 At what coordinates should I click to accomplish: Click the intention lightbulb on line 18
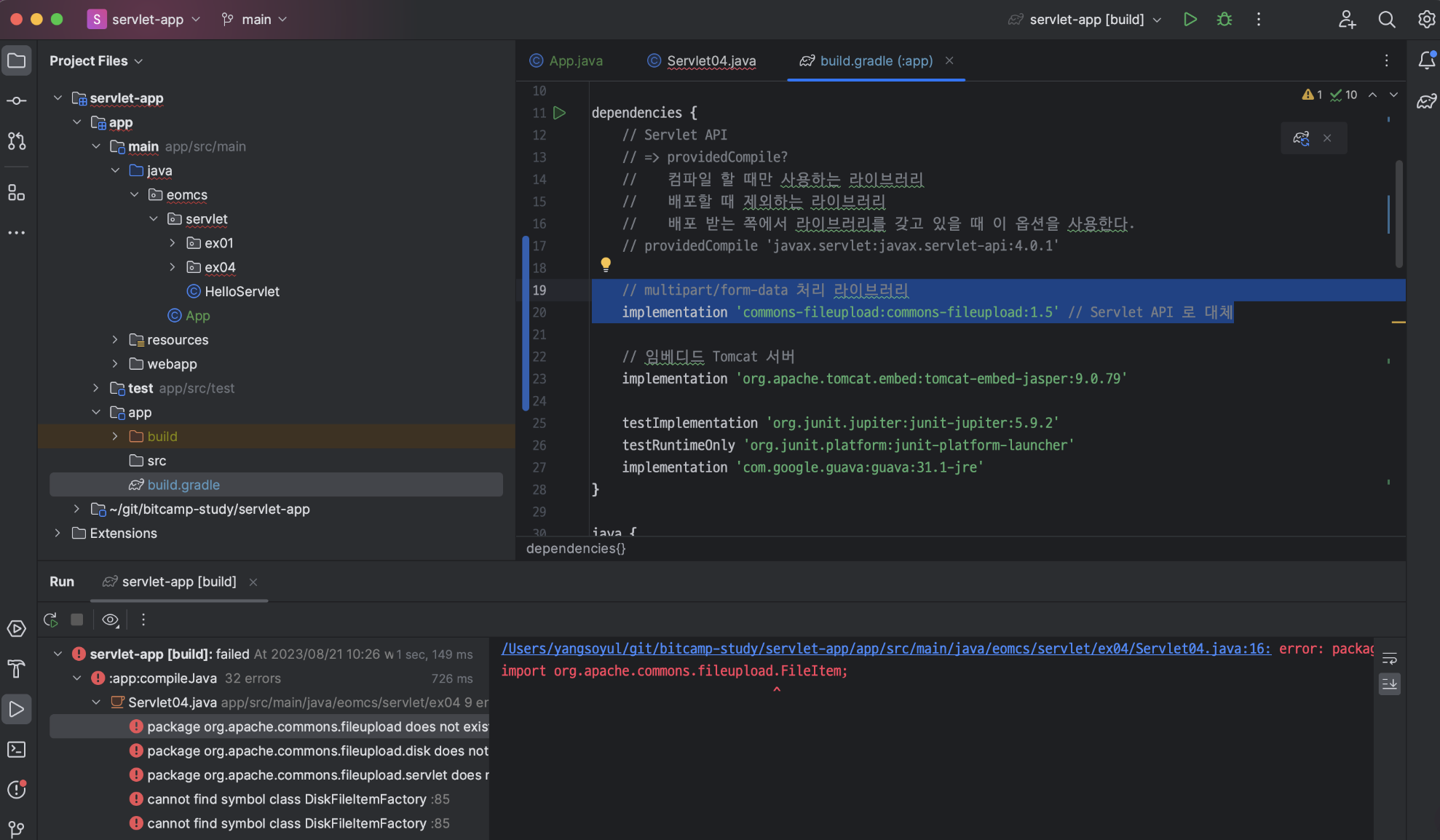(605, 264)
